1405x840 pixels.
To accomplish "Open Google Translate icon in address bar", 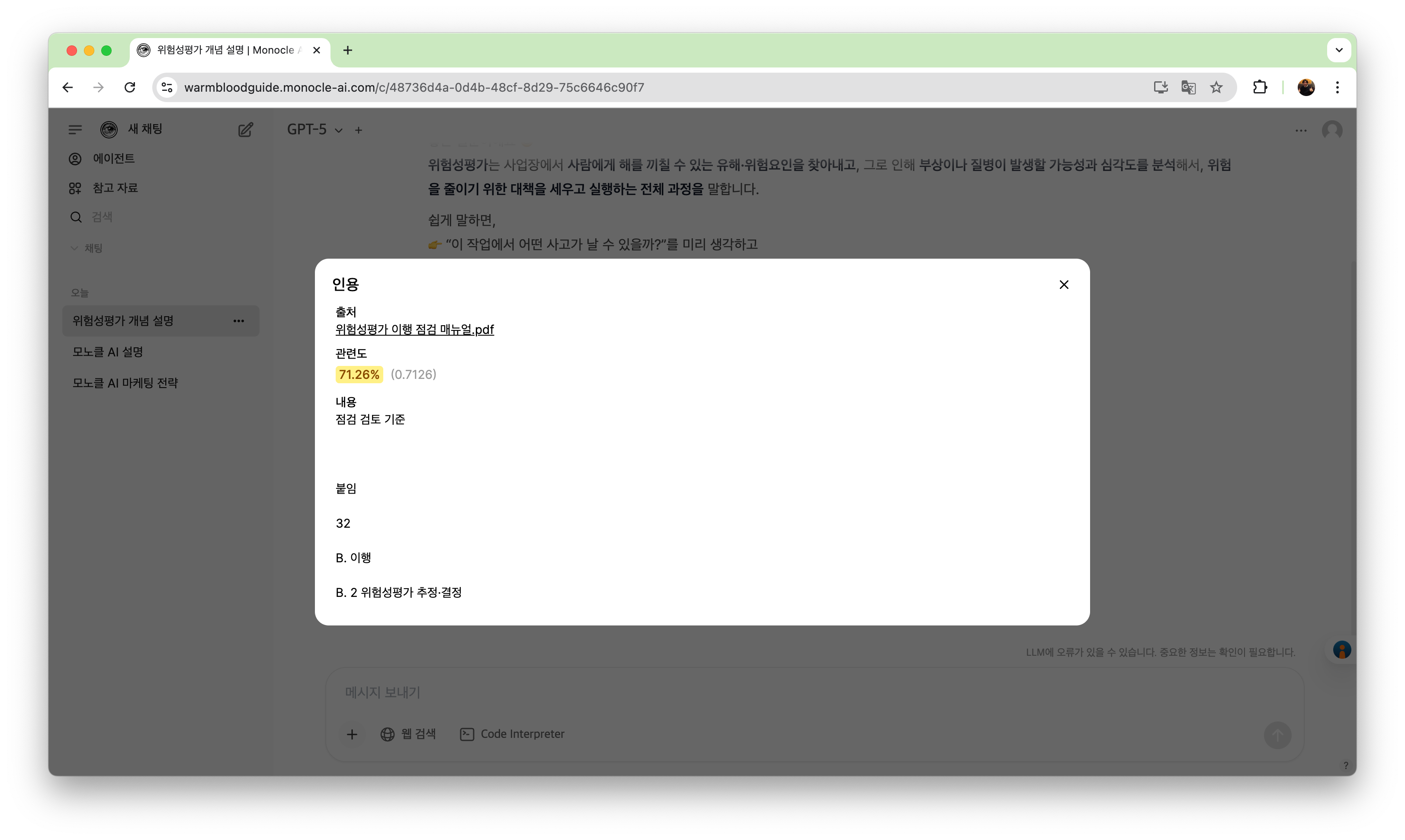I will pos(1188,87).
